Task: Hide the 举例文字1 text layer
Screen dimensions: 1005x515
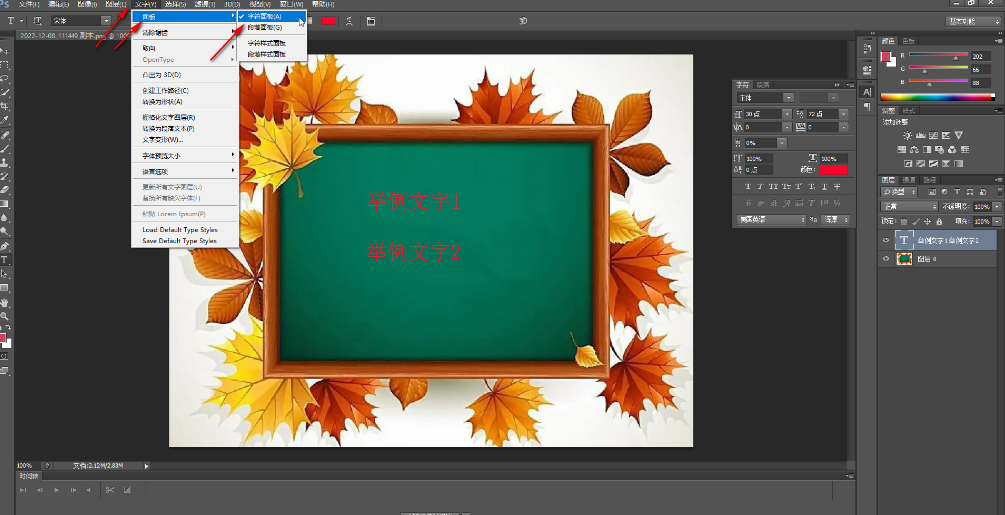Action: (x=886, y=240)
